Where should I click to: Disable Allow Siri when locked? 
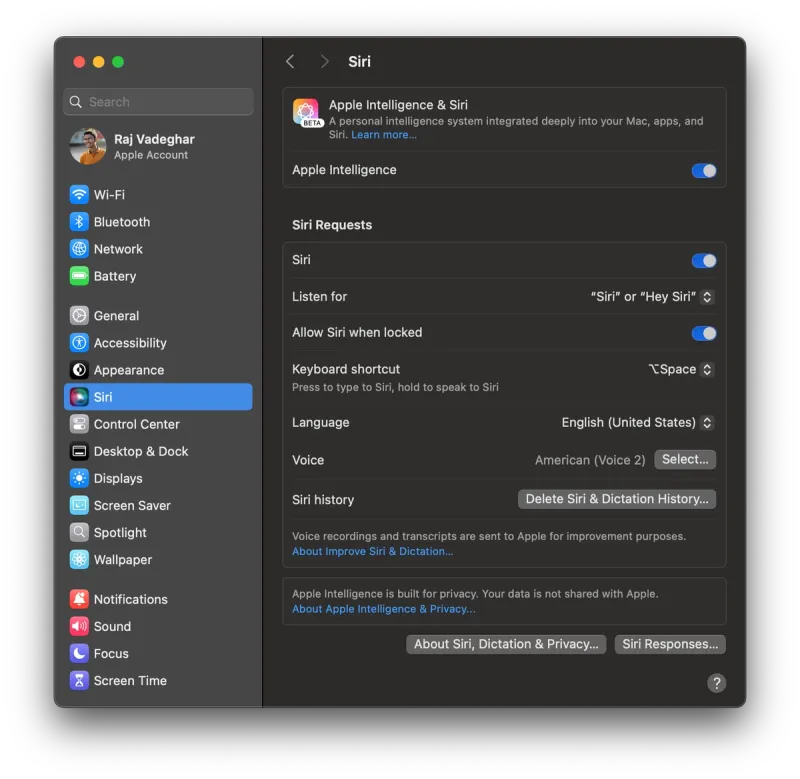click(x=704, y=333)
